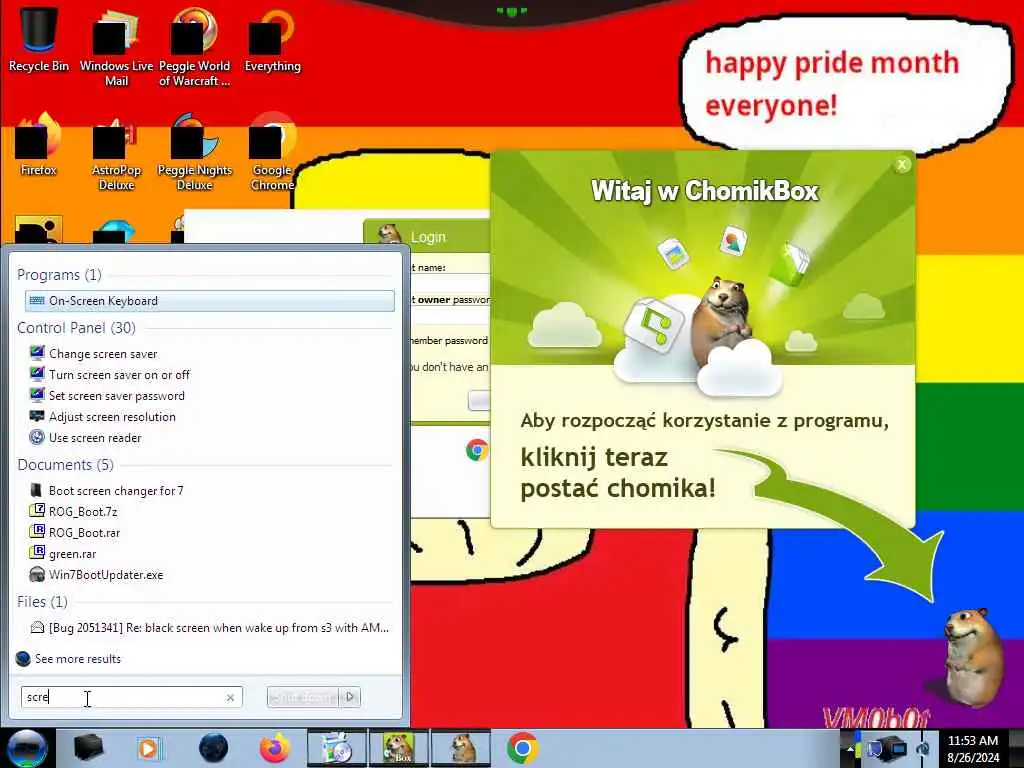Click the Login window title
Screen dimensions: 1024x768
tap(428, 237)
